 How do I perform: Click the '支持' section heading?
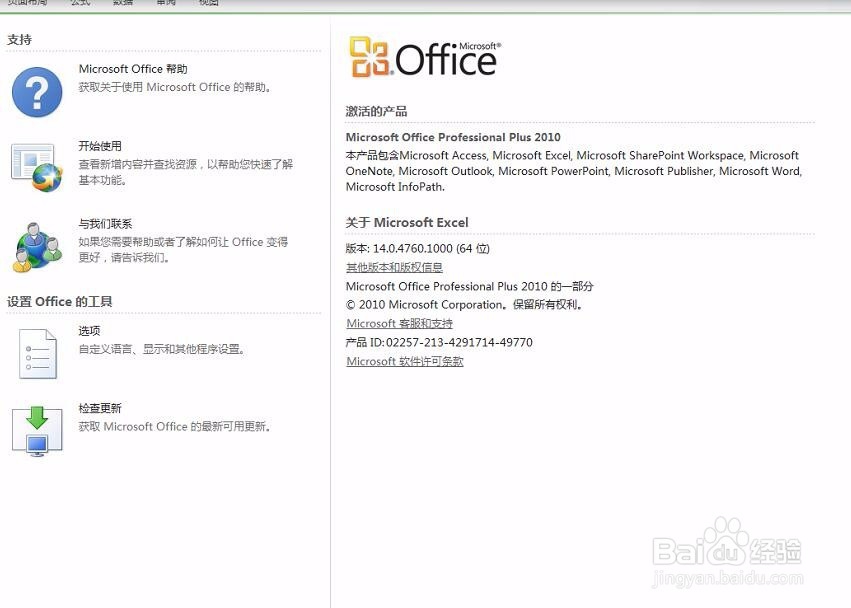pyautogui.click(x=20, y=40)
